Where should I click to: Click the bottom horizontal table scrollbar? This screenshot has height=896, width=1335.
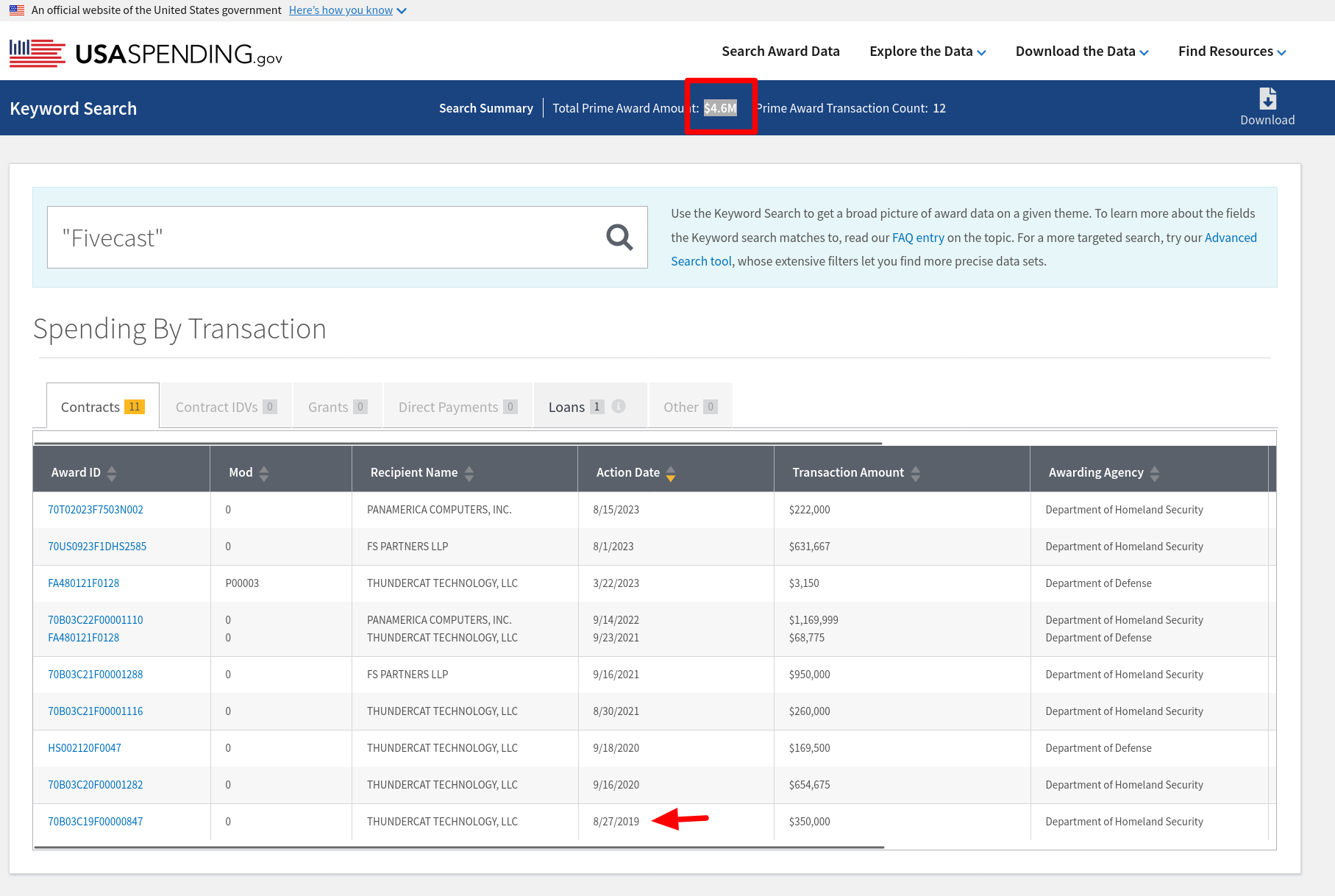point(459,847)
